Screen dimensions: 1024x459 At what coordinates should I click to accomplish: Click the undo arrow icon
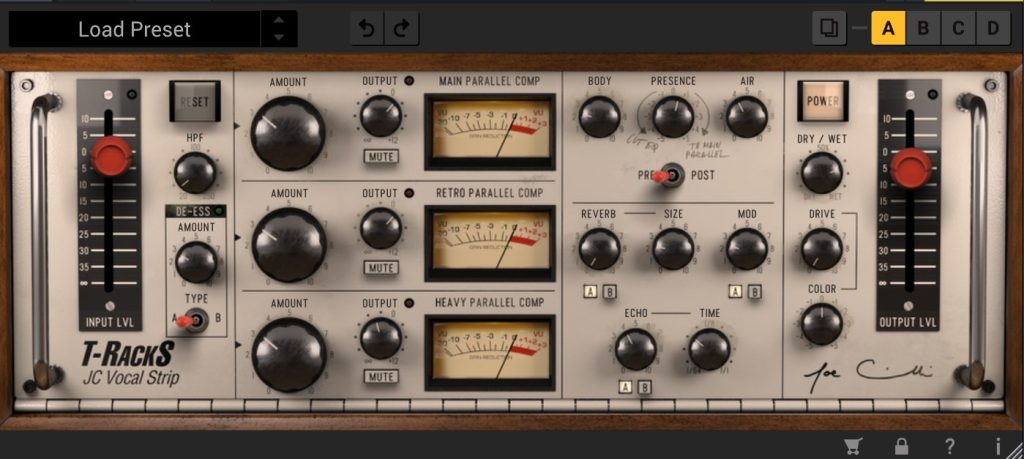367,29
